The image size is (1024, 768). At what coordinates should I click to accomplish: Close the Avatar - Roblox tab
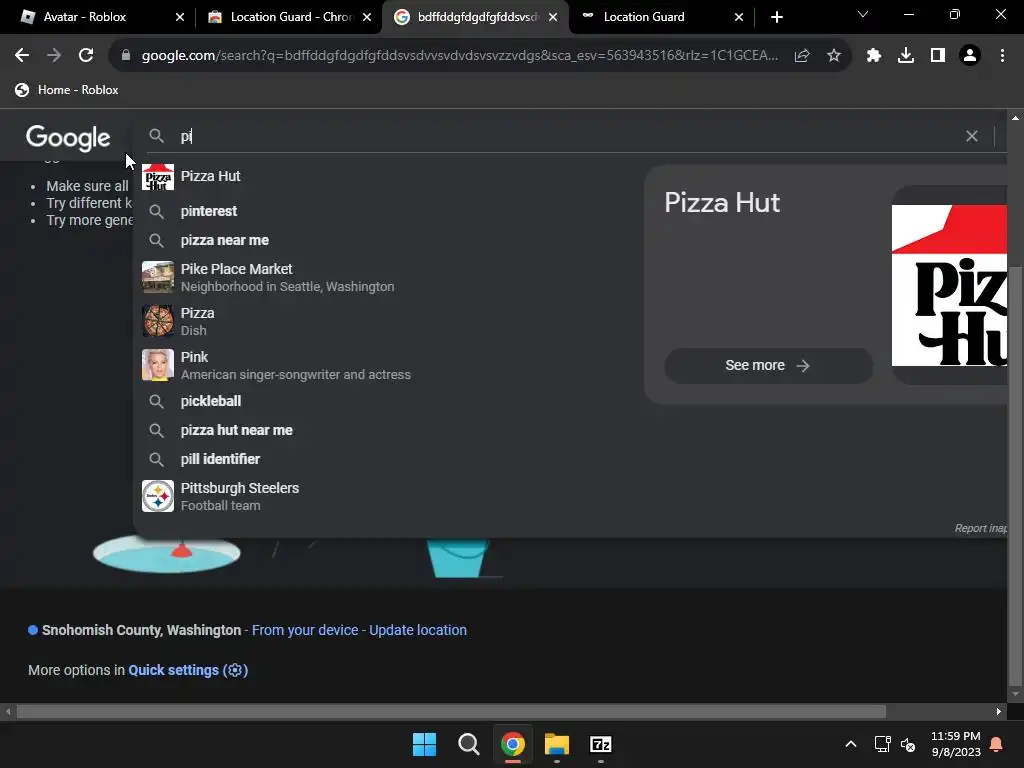(x=180, y=17)
